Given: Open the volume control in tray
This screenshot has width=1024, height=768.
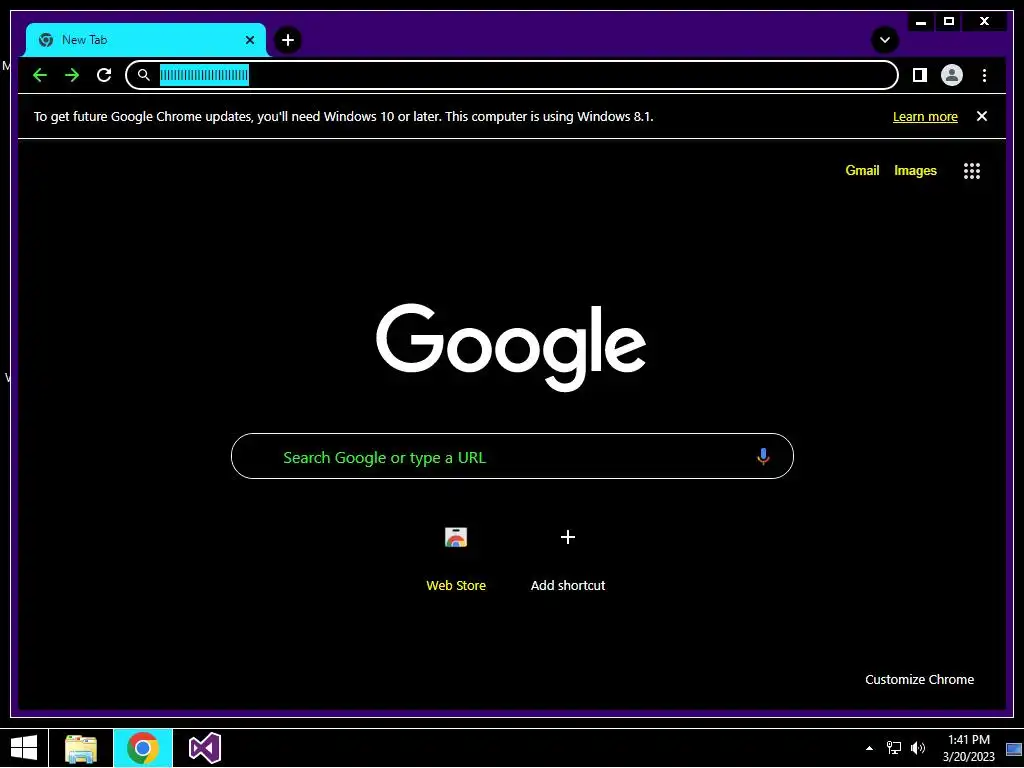Looking at the screenshot, I should pyautogui.click(x=918, y=748).
